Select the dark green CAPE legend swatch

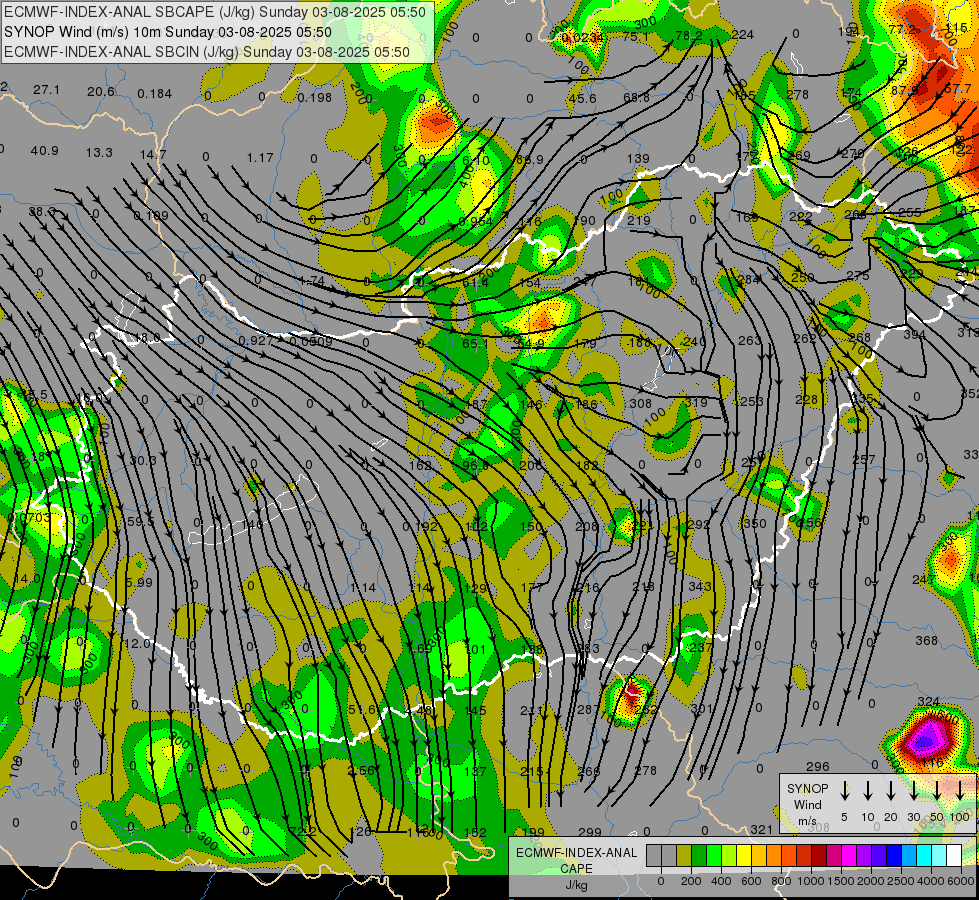pos(699,856)
